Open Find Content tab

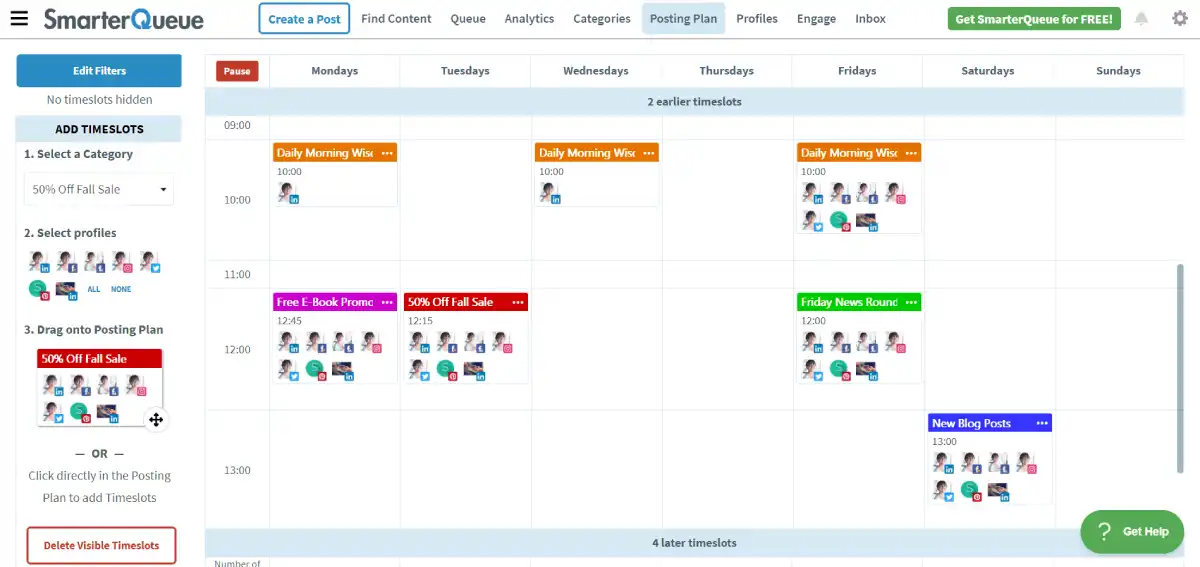click(396, 19)
